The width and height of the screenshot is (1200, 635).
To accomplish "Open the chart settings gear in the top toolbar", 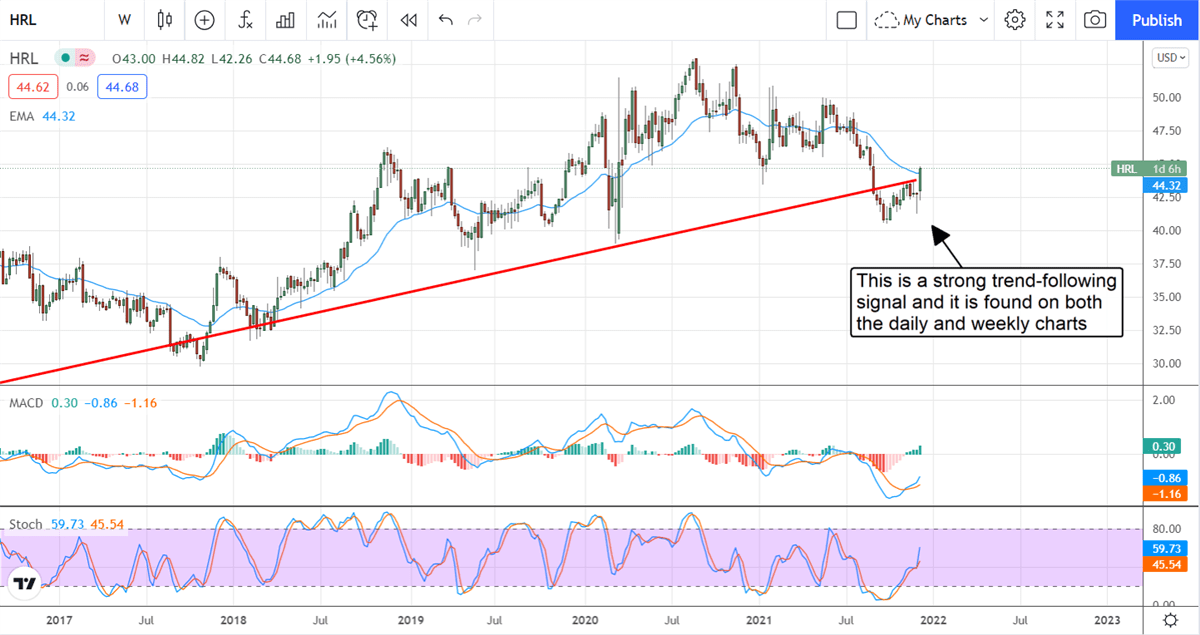I will click(x=1015, y=19).
